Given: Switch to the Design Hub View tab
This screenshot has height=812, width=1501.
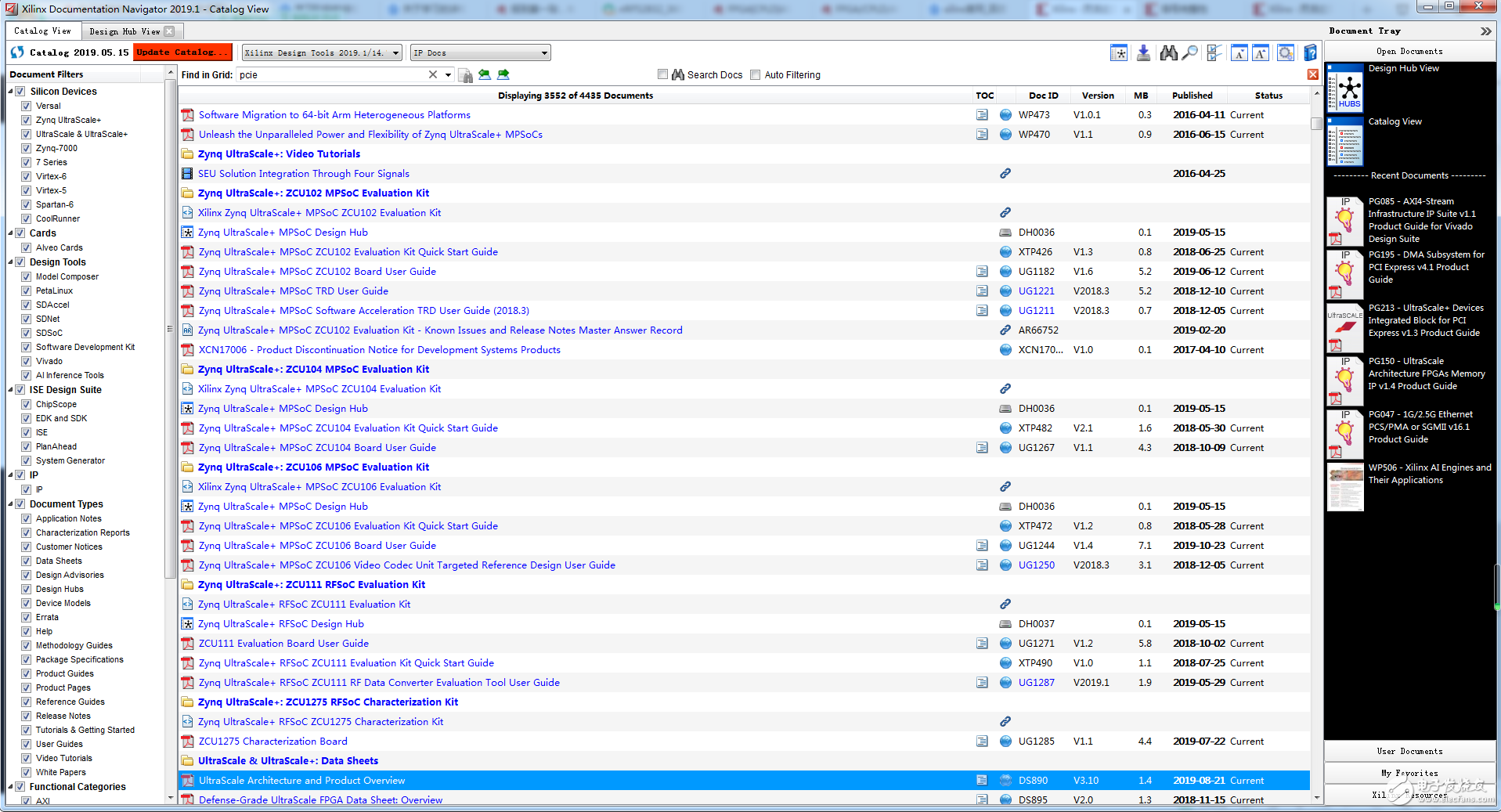Looking at the screenshot, I should point(124,31).
